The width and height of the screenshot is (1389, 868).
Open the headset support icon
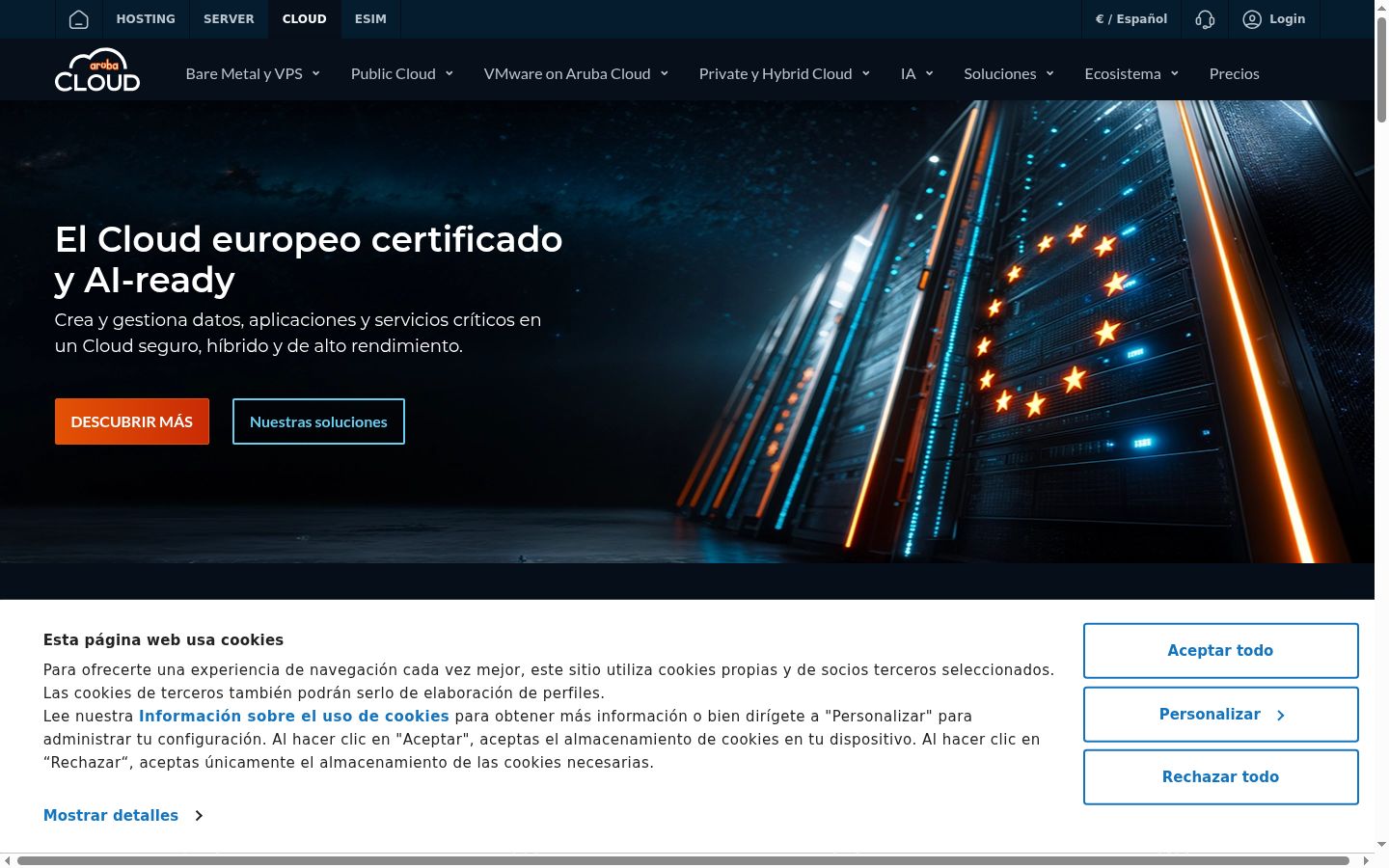tap(1205, 19)
